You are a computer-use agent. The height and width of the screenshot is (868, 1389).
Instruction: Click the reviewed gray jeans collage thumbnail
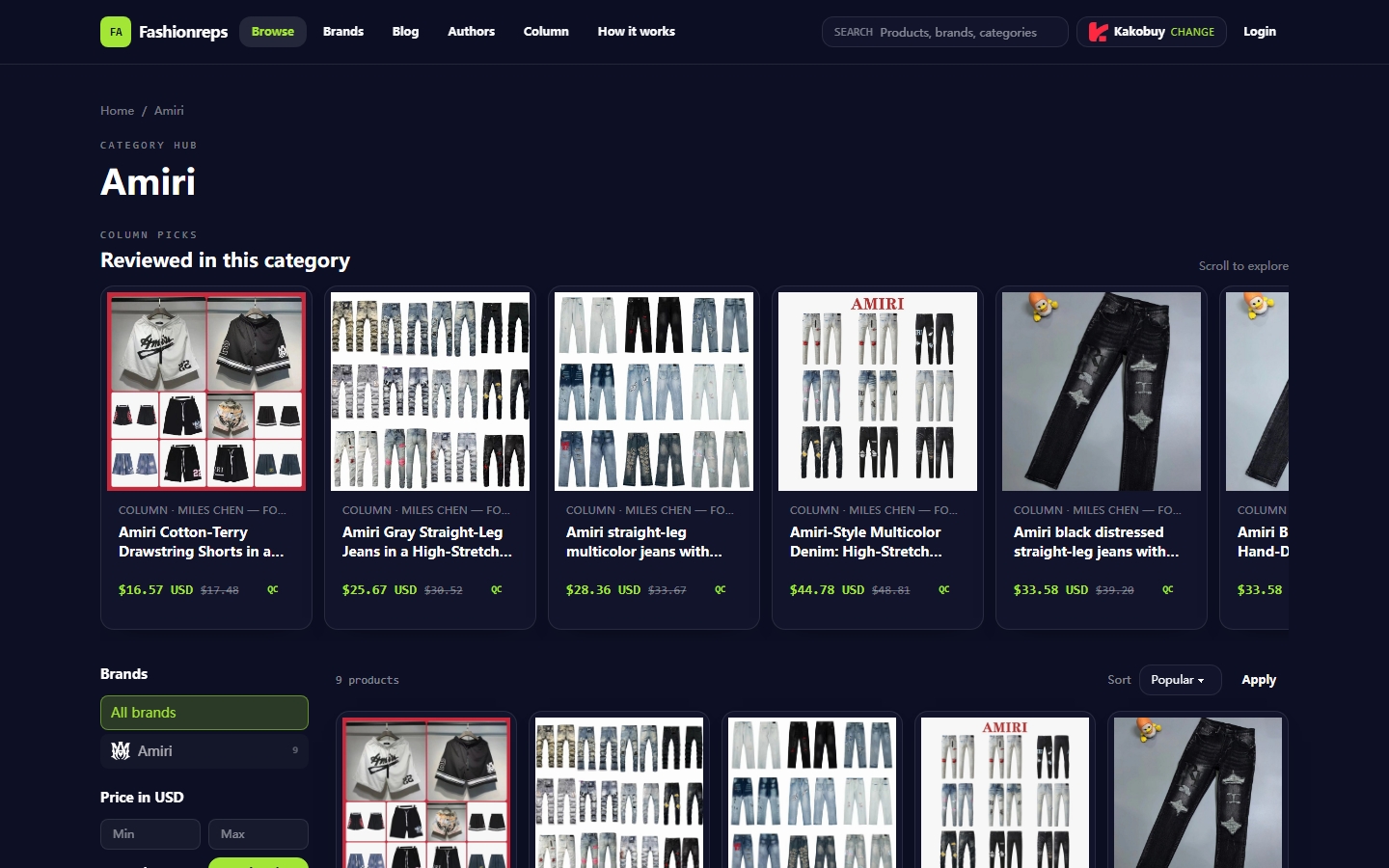430,392
